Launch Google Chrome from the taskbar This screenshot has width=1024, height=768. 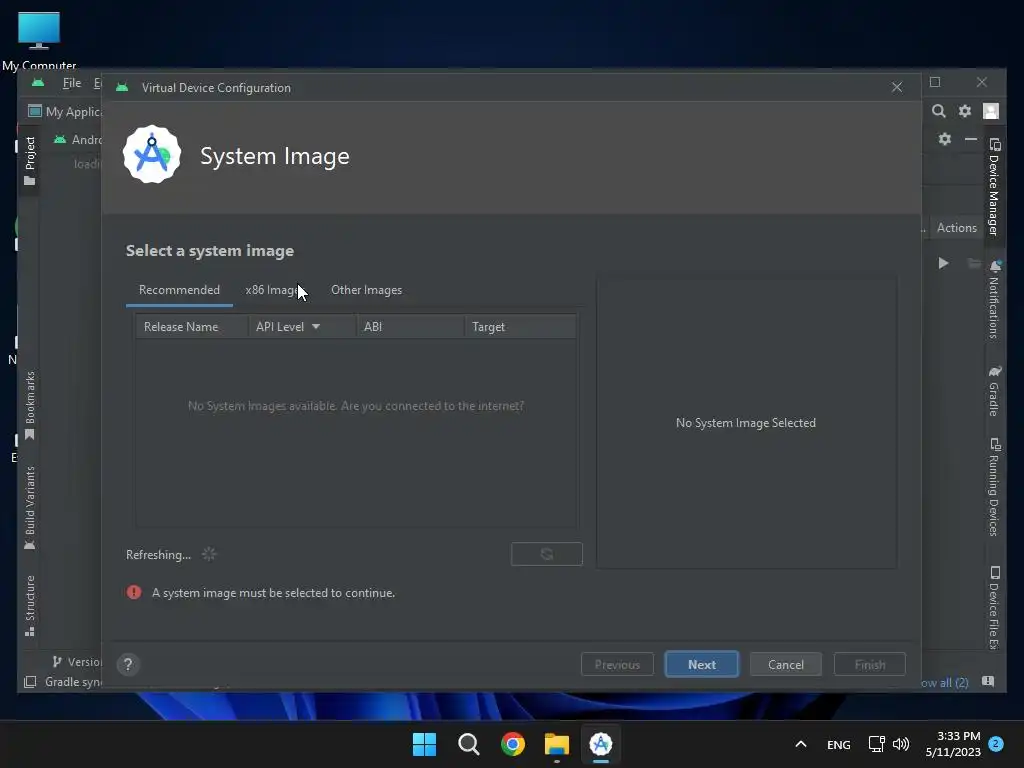pyautogui.click(x=513, y=744)
